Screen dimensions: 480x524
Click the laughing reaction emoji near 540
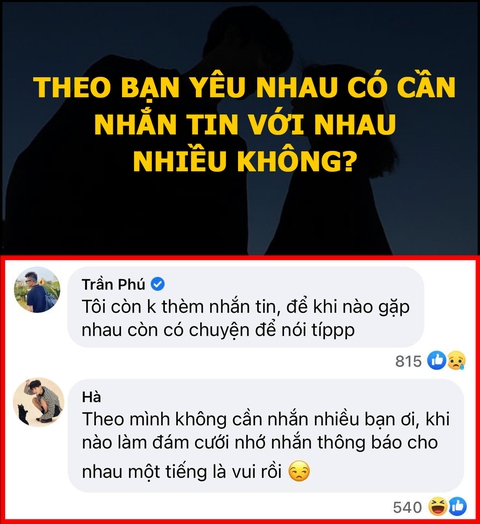(x=438, y=507)
